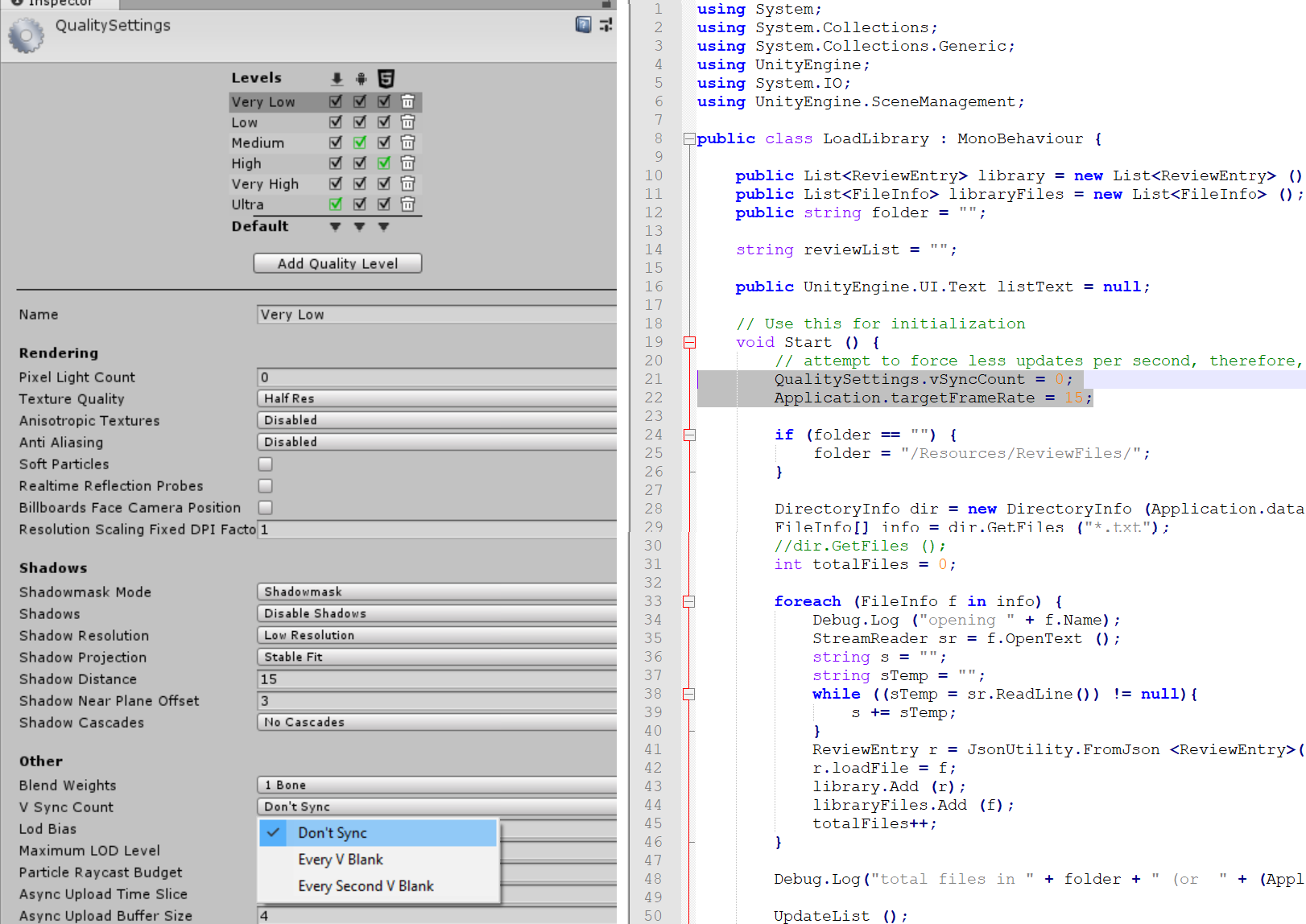Click the Standalone download platform icon

click(x=337, y=79)
